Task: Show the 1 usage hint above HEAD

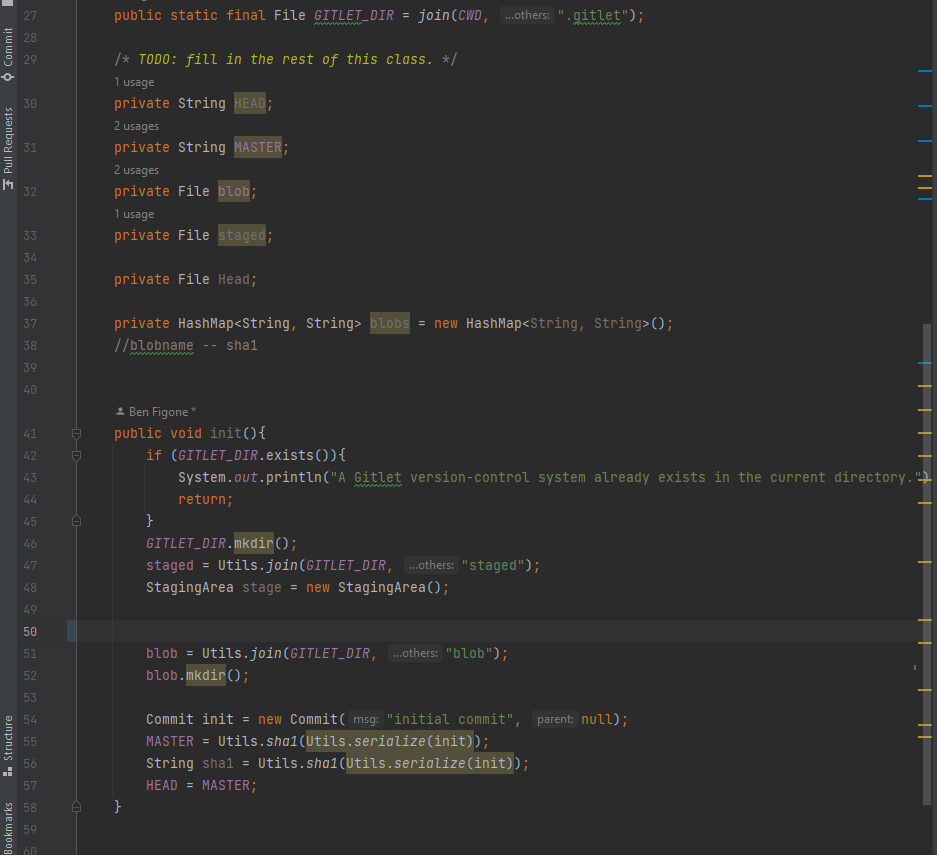Action: 134,82
